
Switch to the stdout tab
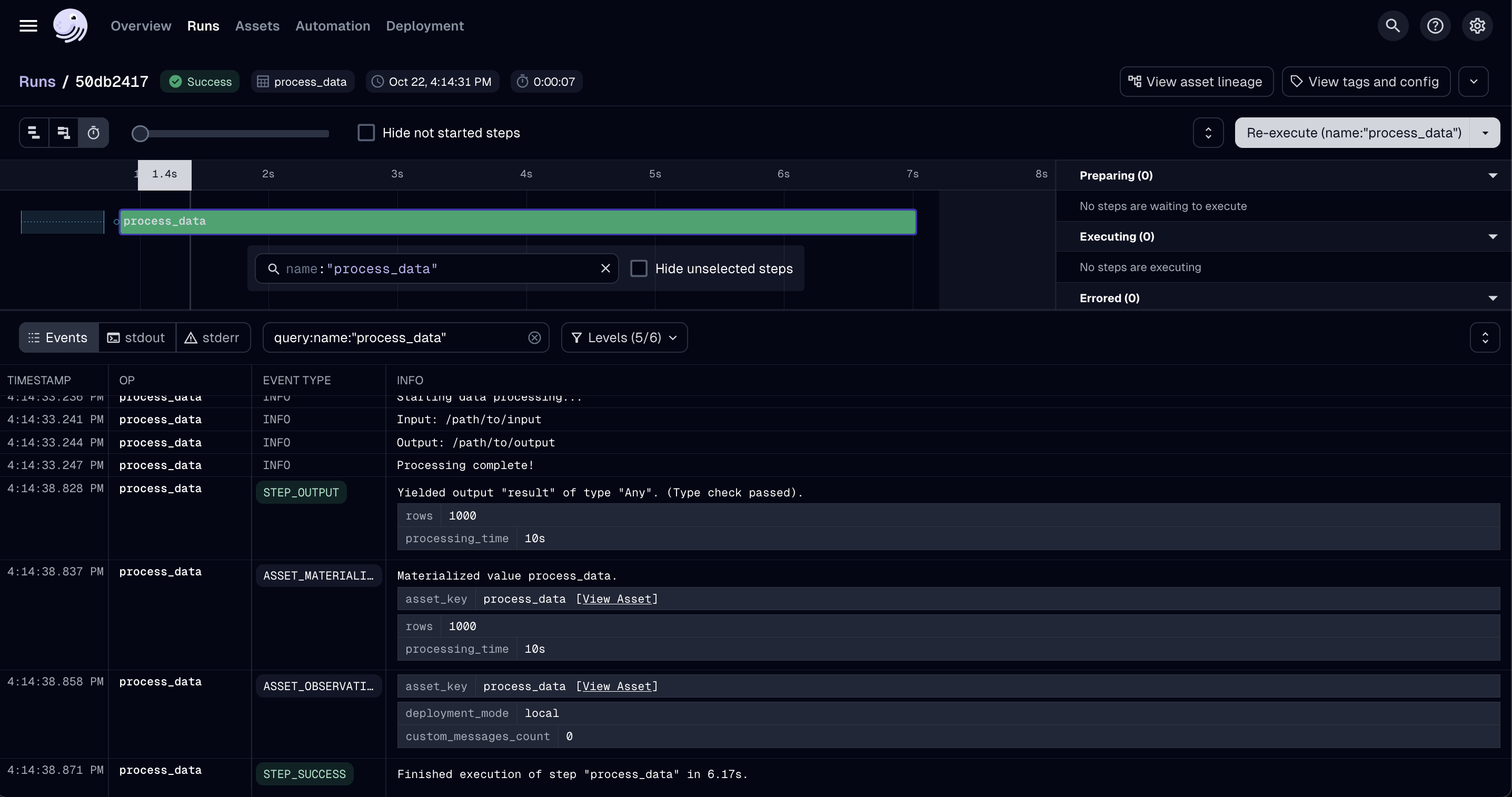click(136, 337)
